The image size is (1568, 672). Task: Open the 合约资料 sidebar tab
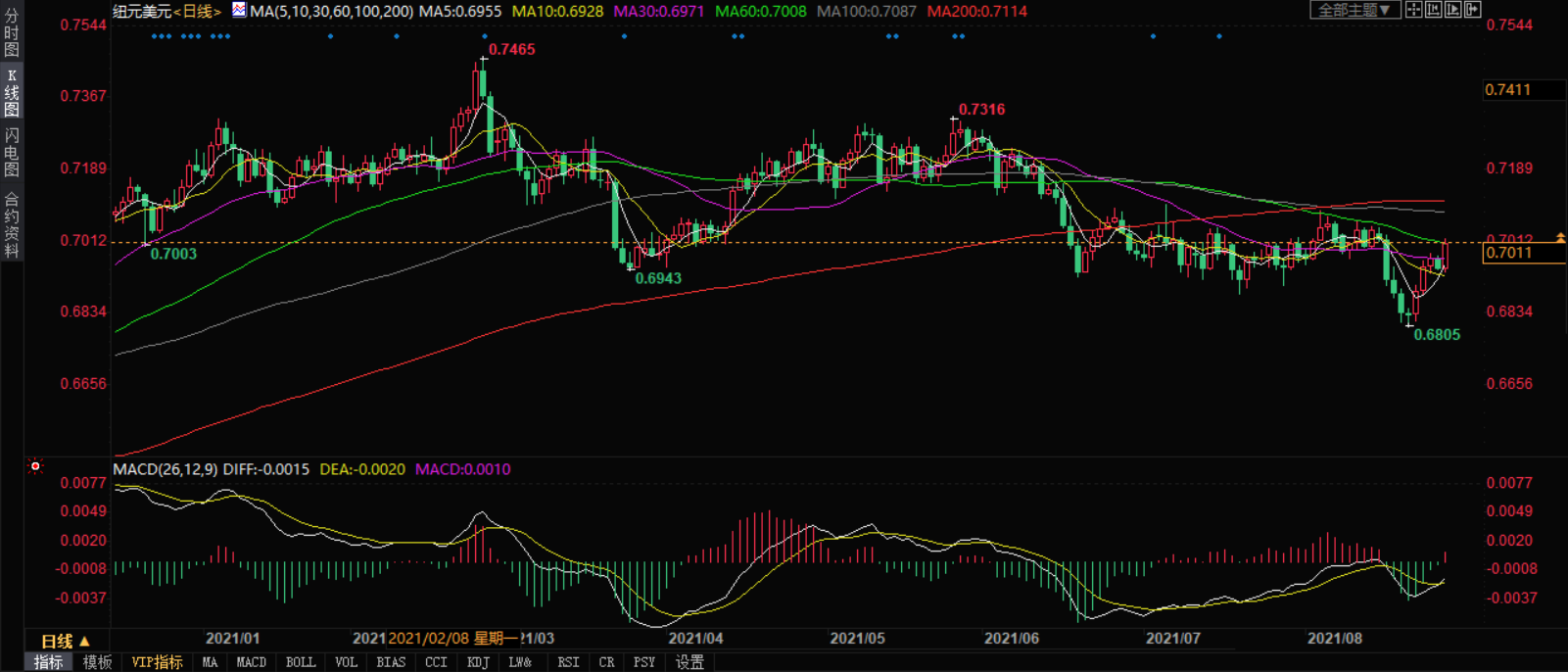[12, 224]
